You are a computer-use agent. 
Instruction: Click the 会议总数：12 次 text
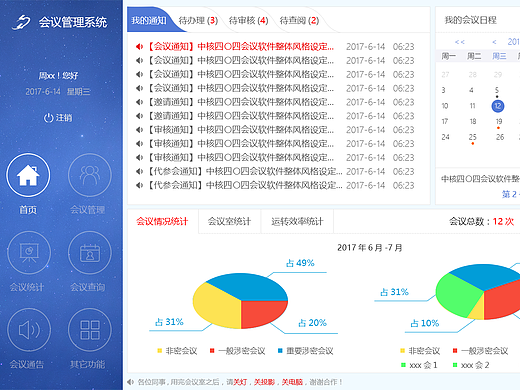(481, 221)
